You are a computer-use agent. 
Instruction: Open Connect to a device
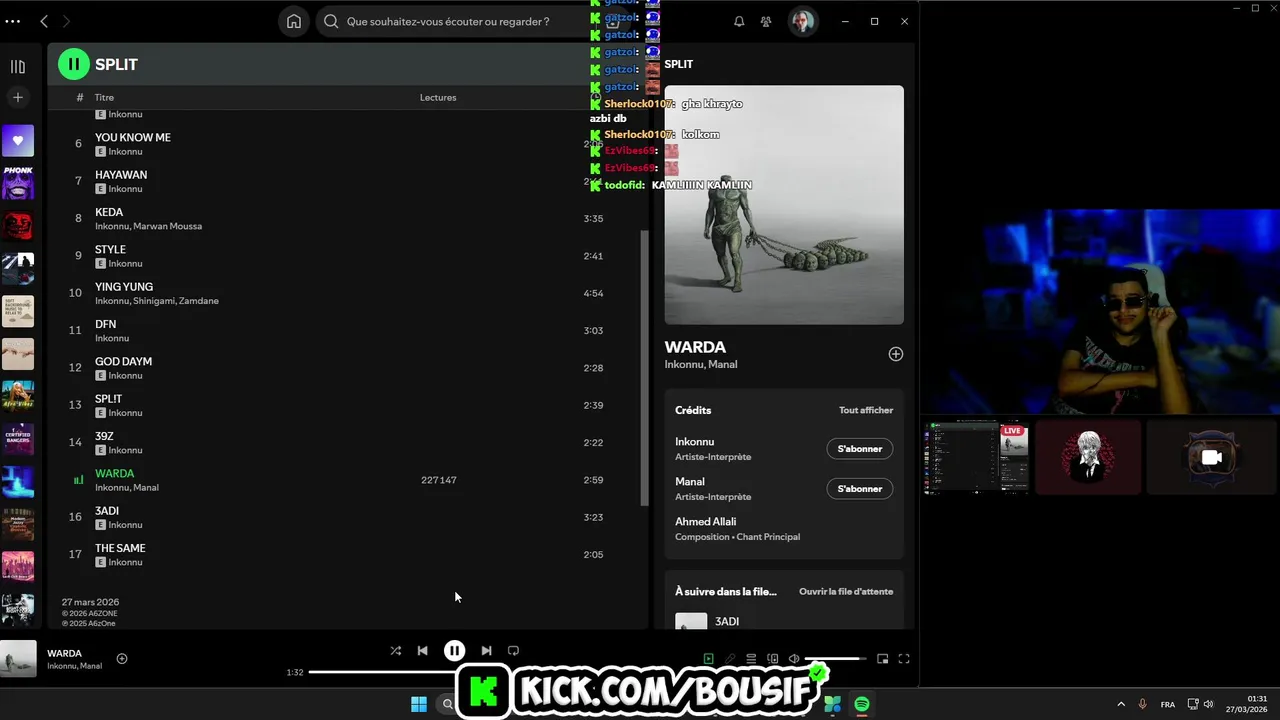click(x=772, y=659)
